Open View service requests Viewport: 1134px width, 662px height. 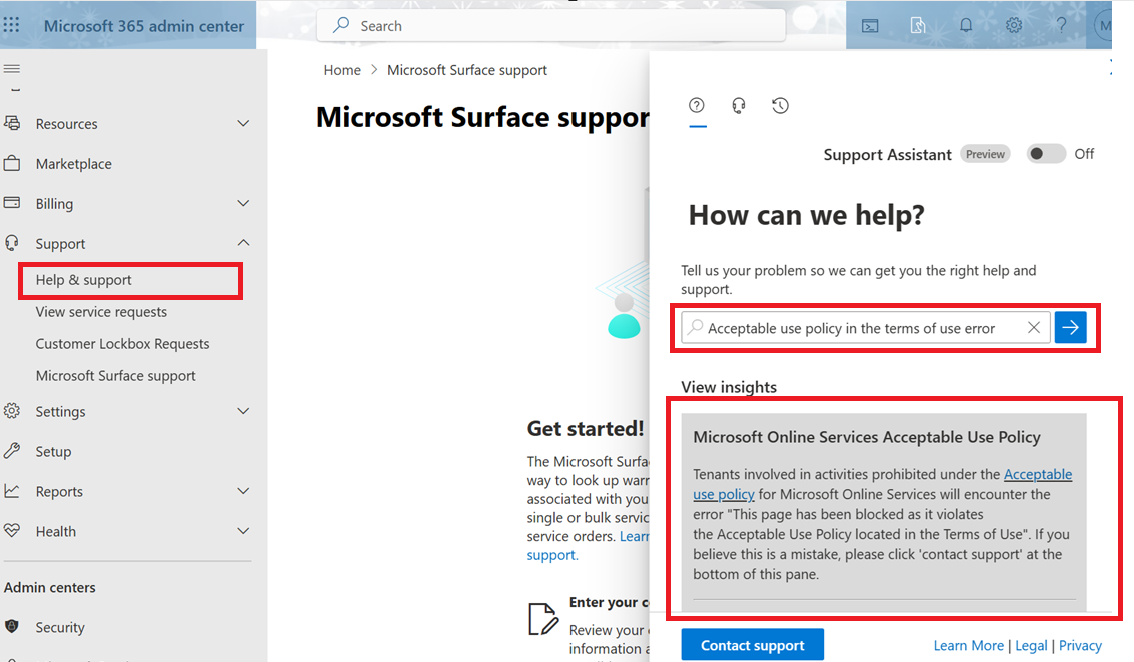pos(101,312)
